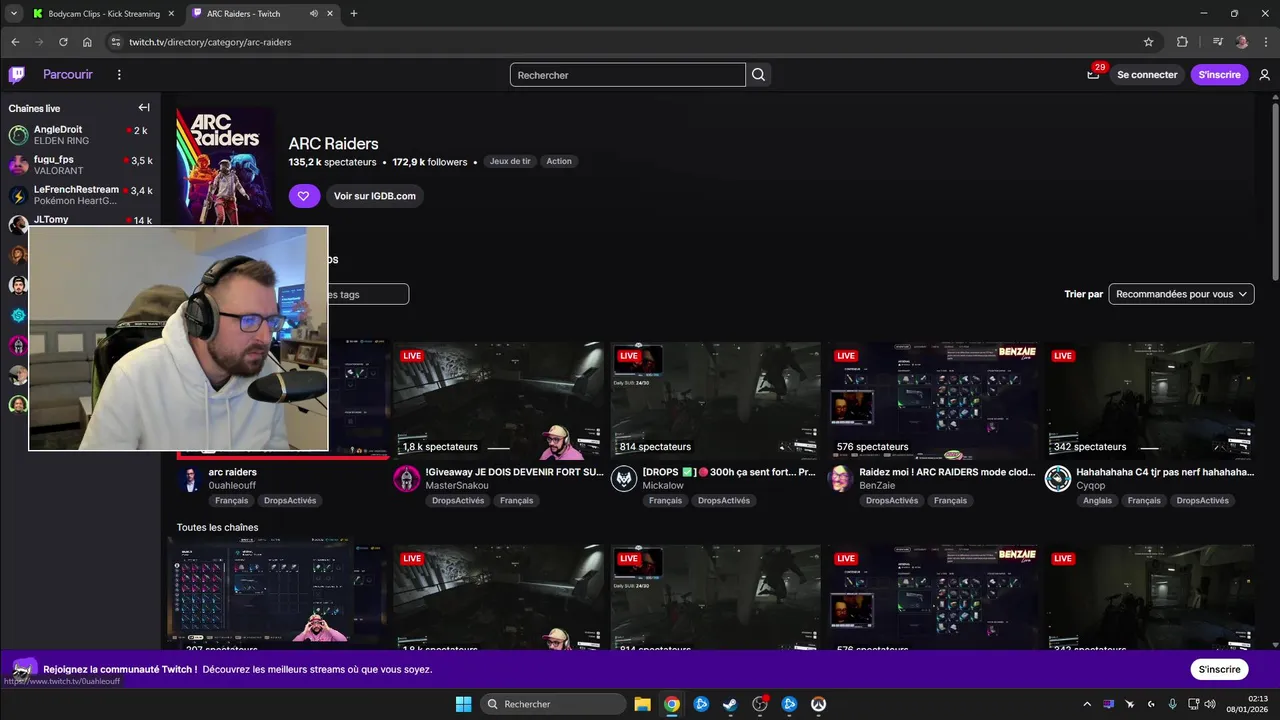Screen dimensions: 1280x720
Task: Click the Windows taskbar Rechercher box
Action: (x=551, y=704)
